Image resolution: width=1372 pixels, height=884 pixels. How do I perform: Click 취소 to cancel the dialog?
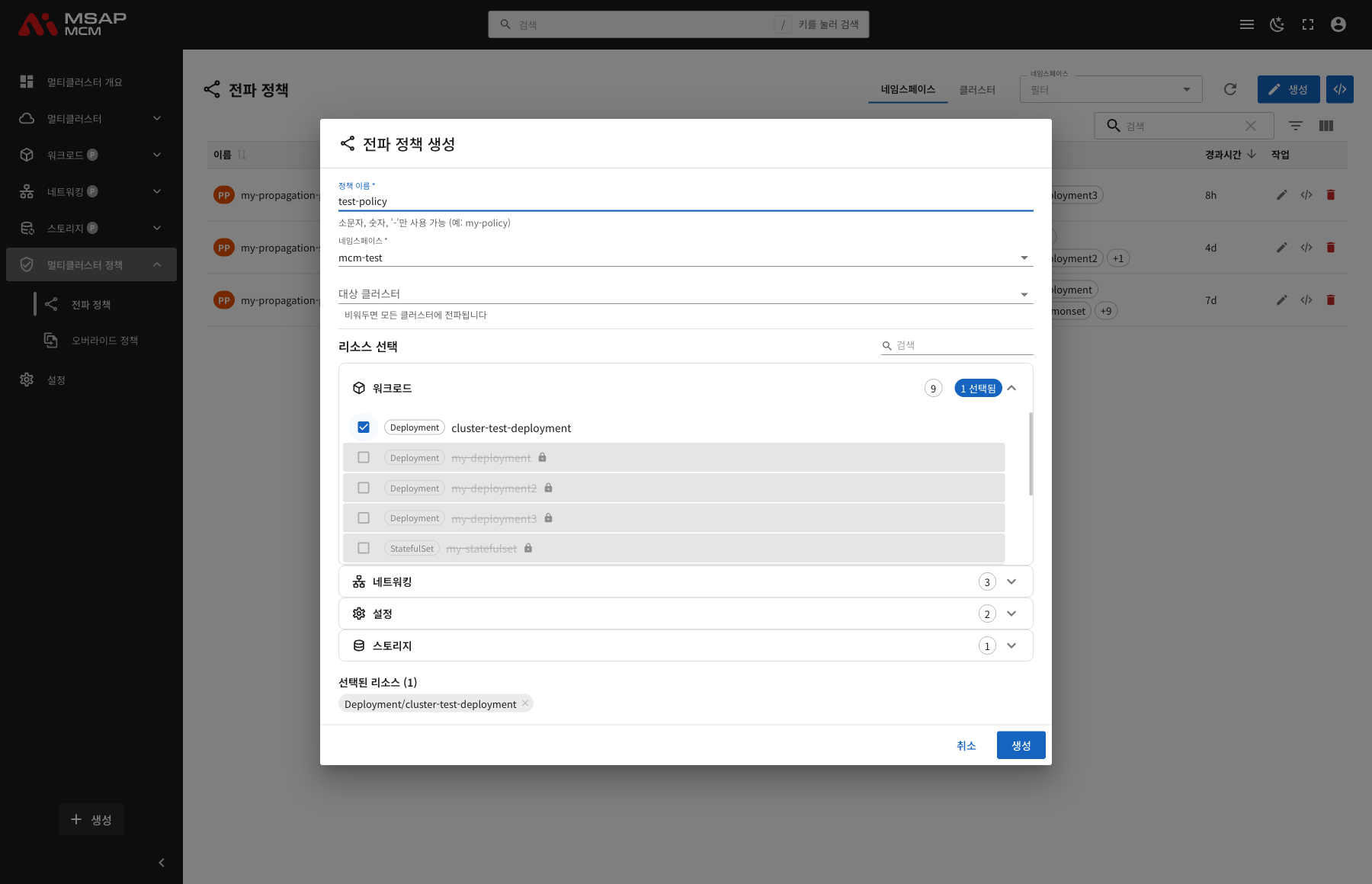pyautogui.click(x=966, y=745)
